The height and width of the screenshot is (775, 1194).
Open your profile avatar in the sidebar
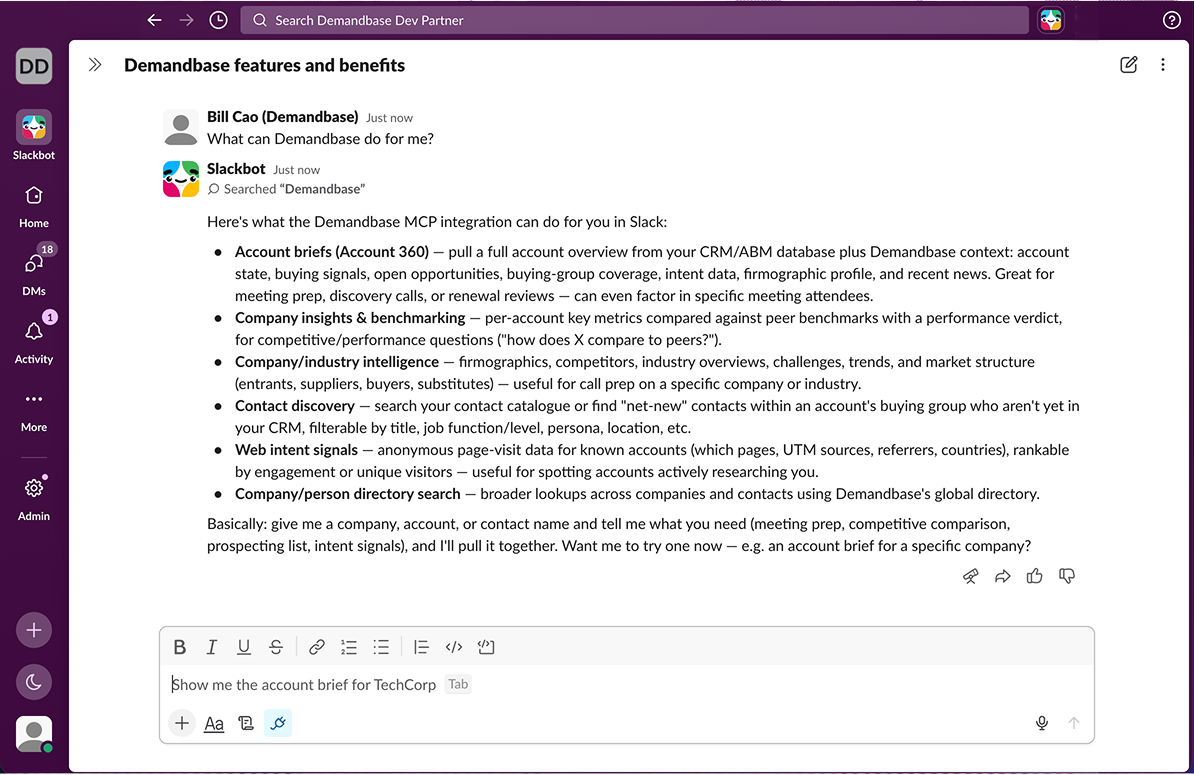(x=34, y=734)
